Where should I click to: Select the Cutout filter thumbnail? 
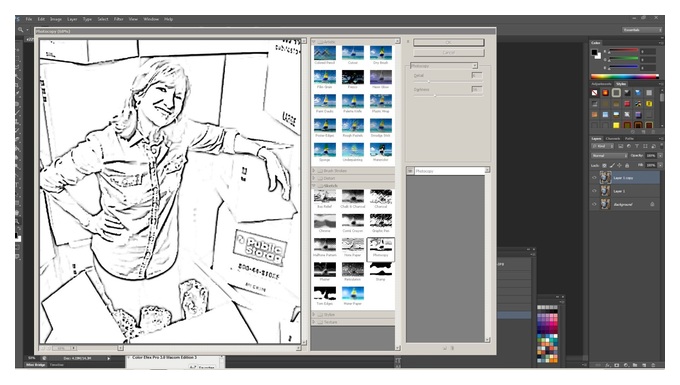353,53
